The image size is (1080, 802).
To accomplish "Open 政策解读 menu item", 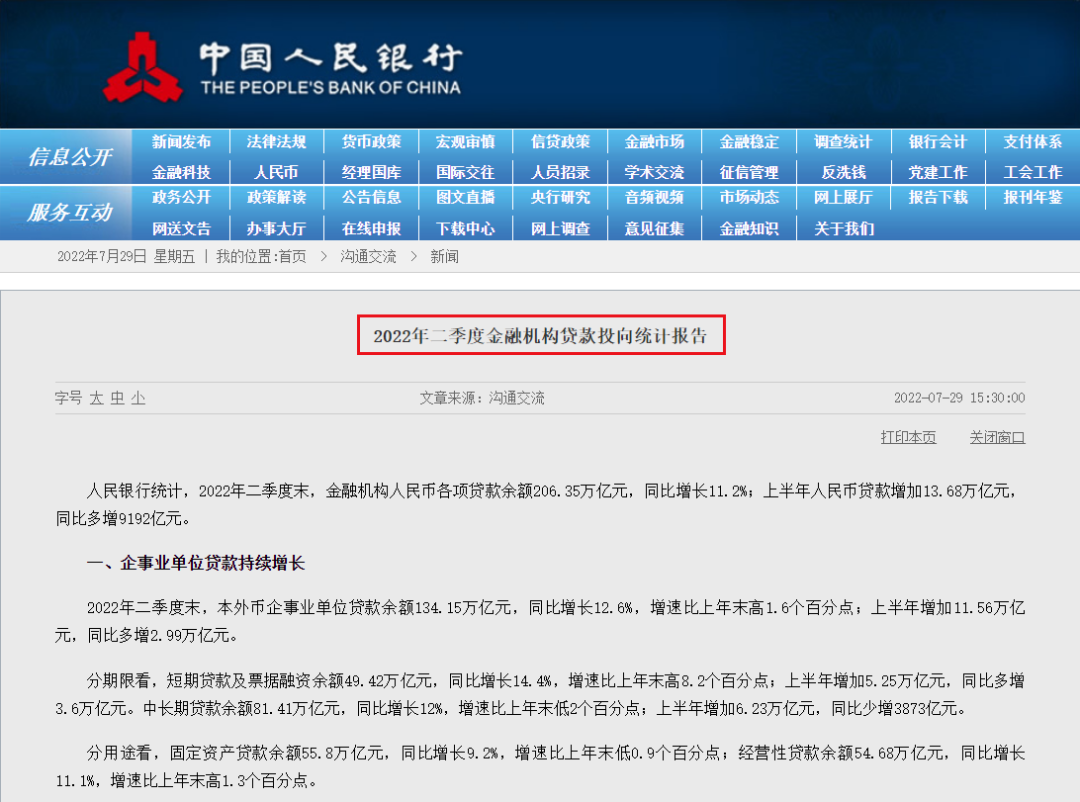I will pos(276,197).
